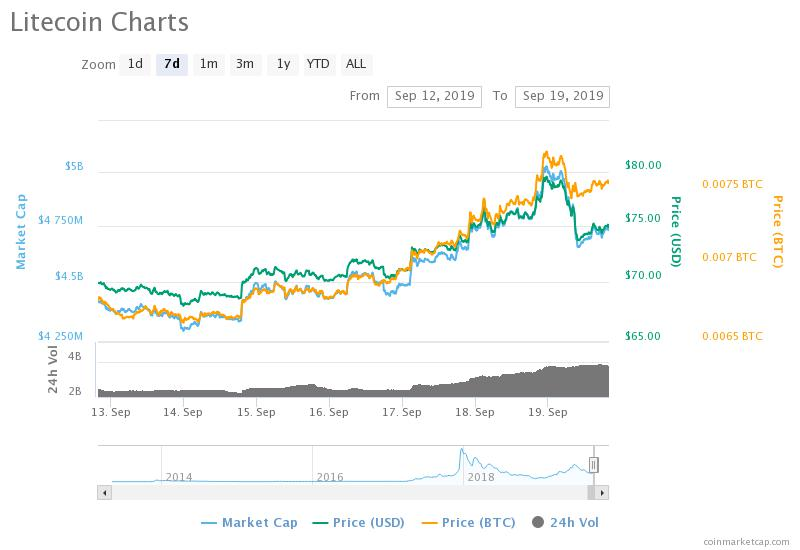This screenshot has width=800, height=550.
Task: Click the $4.5B market cap label
Action: (x=69, y=276)
